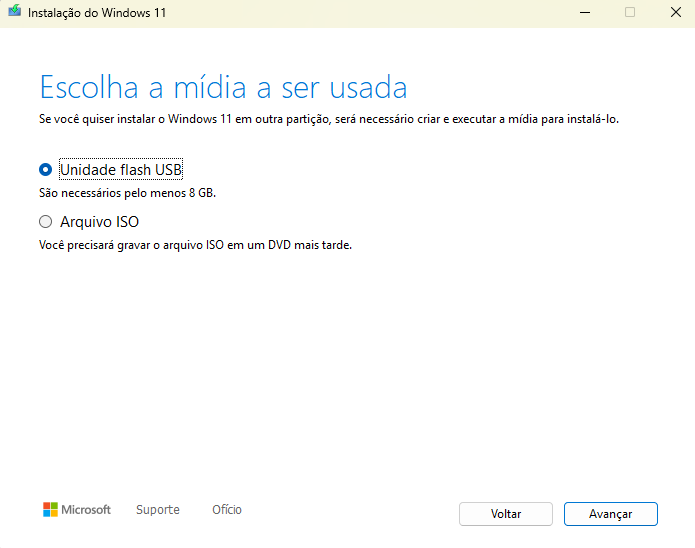Close the Instalação do Windows 11 window

676,12
